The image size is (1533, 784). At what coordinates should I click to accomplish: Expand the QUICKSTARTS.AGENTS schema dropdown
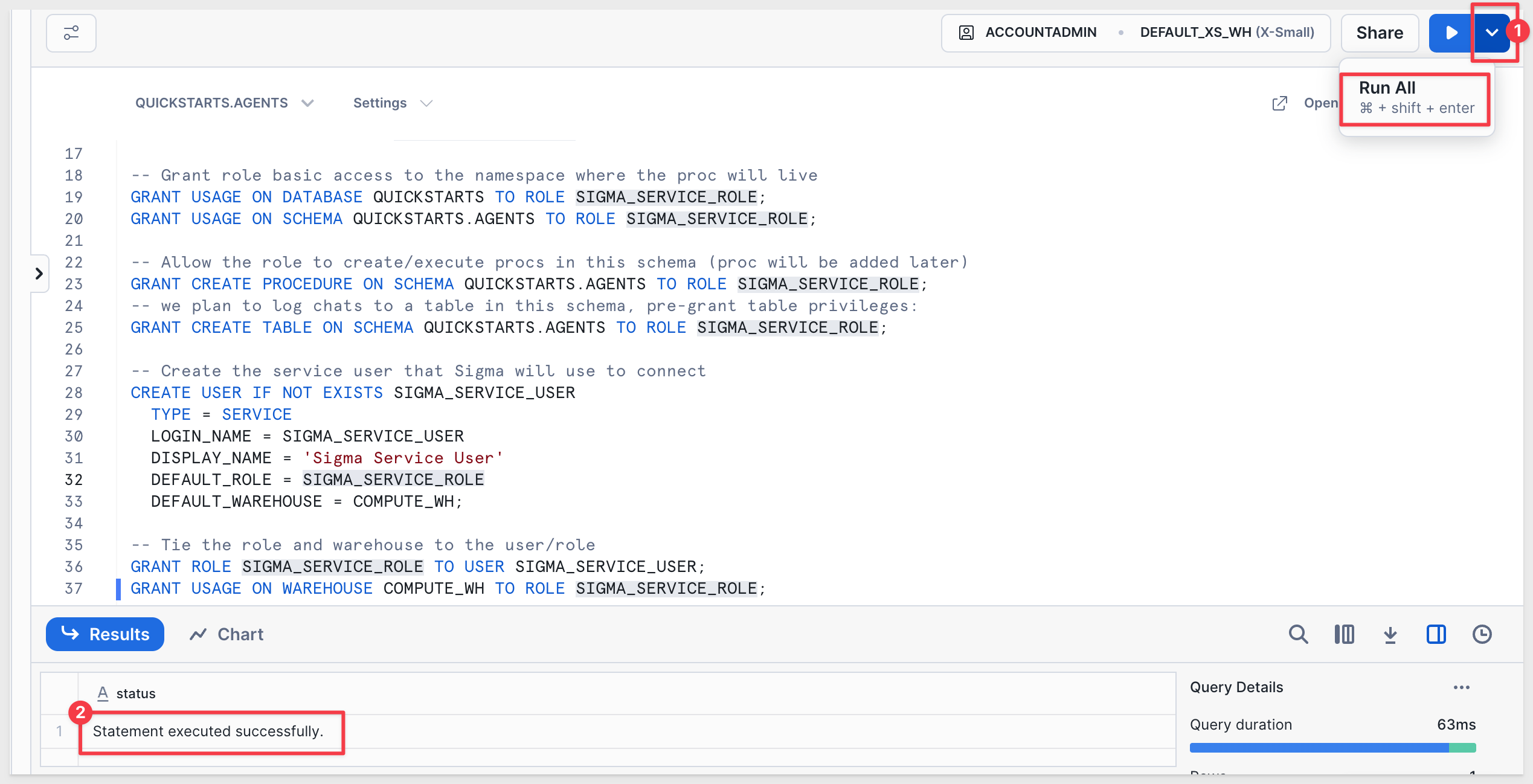(x=224, y=103)
